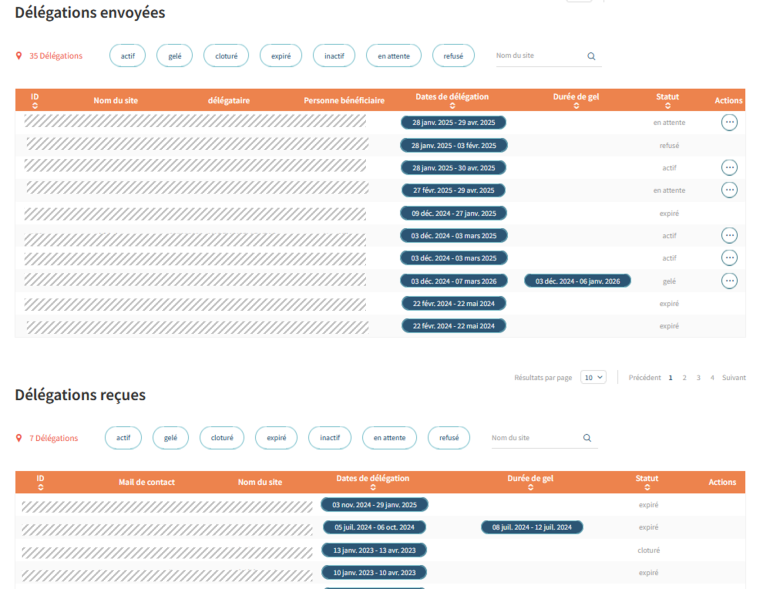Viewport: 780px width, 589px height.
Task: Click date badge 28 janv. 2025 - 03 févr. 2025
Action: [x=454, y=145]
